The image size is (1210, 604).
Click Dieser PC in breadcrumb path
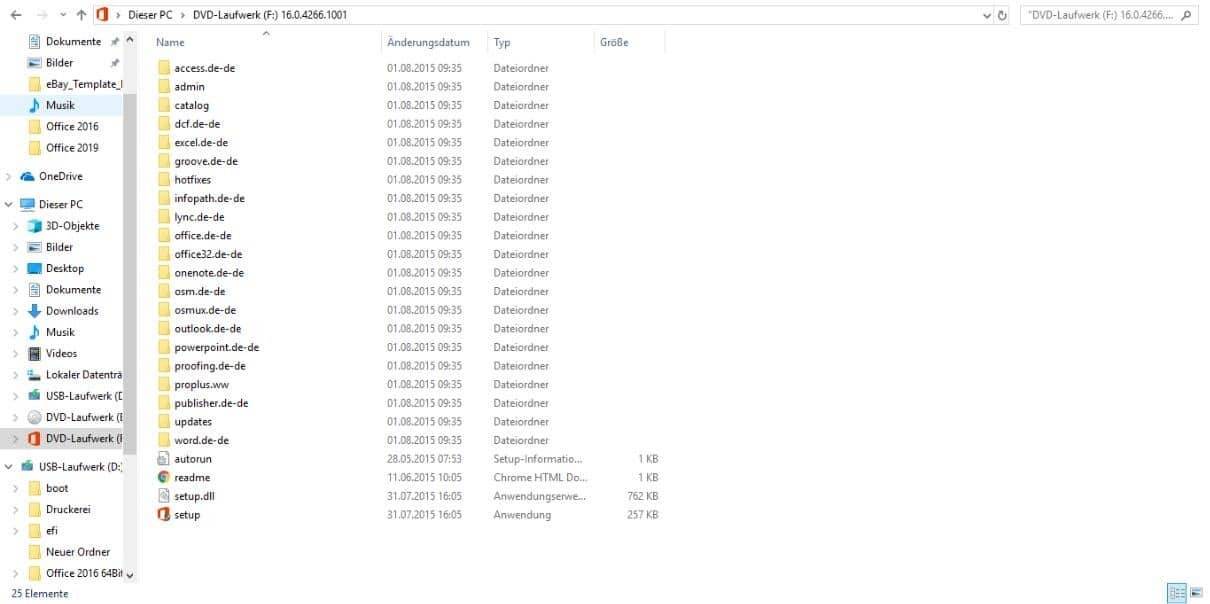[148, 16]
